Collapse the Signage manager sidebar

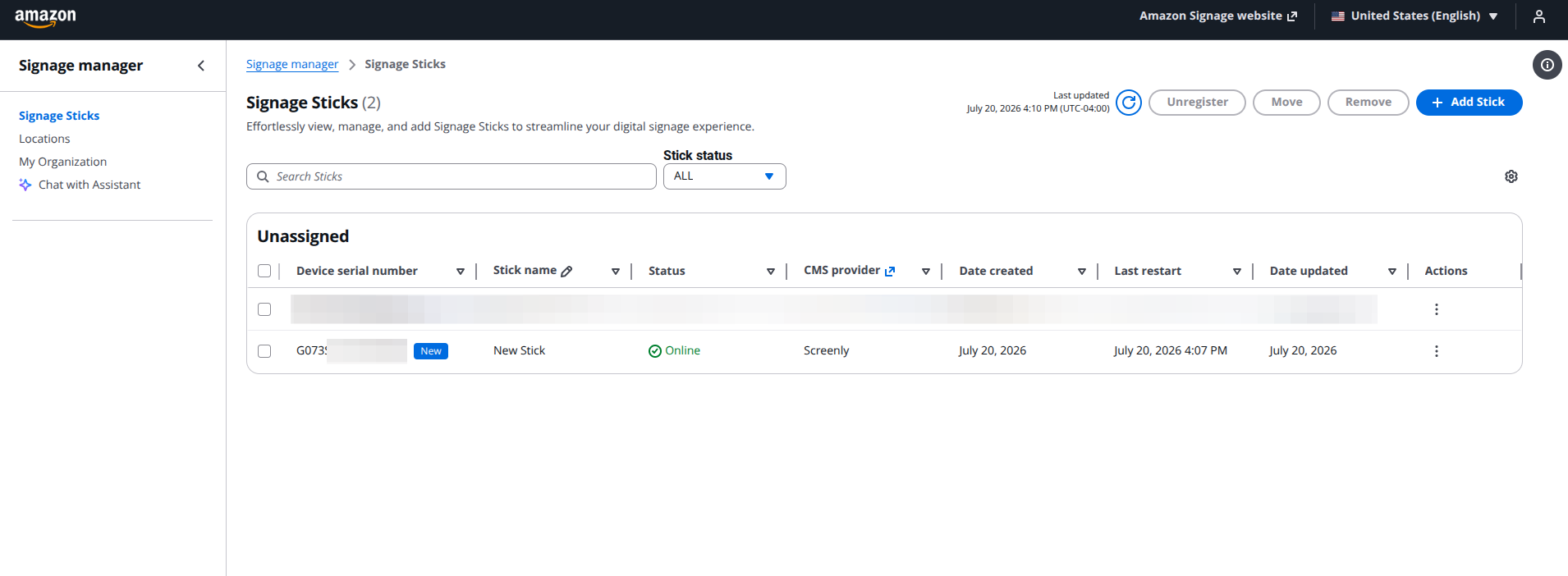click(201, 66)
